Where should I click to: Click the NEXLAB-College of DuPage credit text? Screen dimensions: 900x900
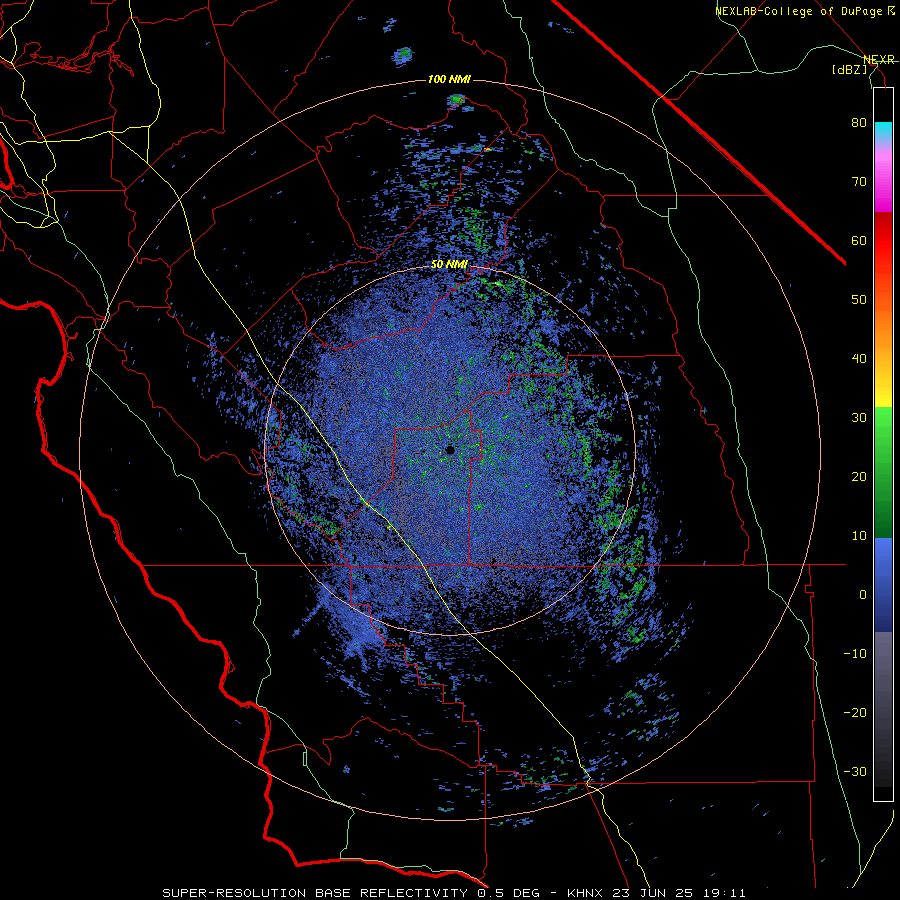coord(801,11)
